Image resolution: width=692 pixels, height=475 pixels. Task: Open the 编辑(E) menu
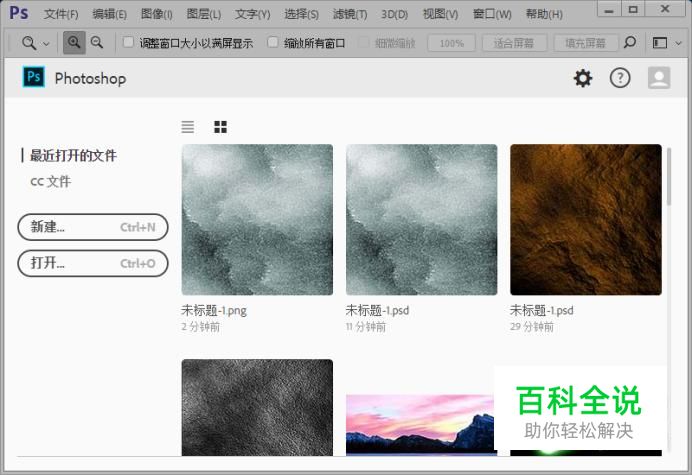pyautogui.click(x=109, y=14)
